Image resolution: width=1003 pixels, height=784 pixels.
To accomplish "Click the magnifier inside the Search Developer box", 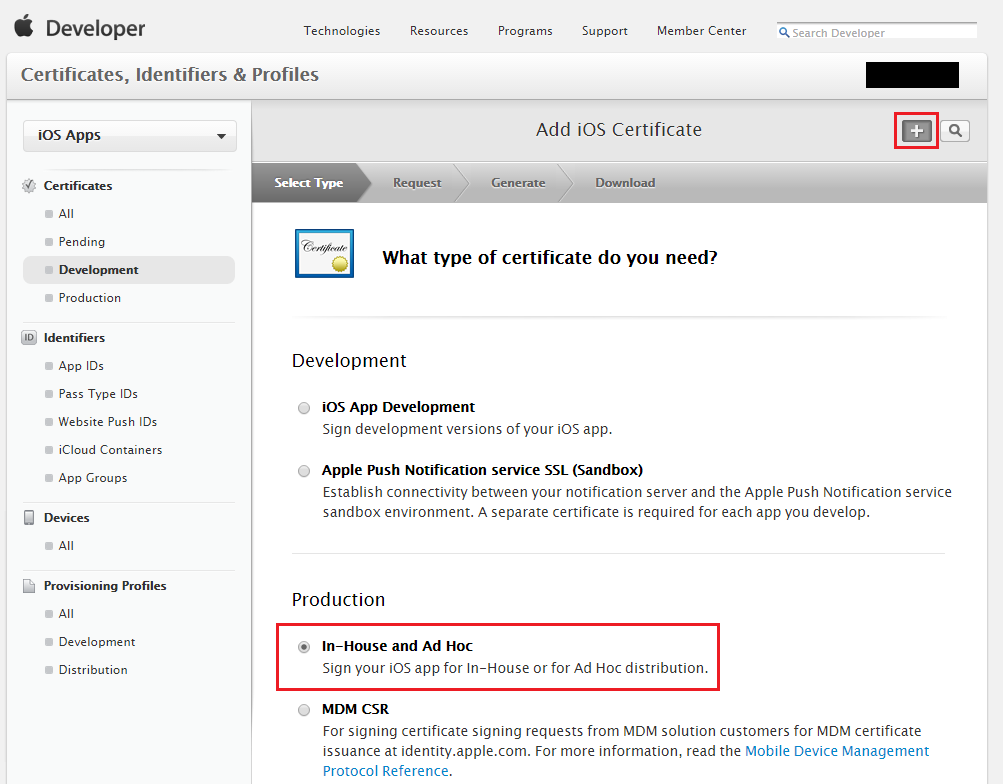I will (x=784, y=33).
